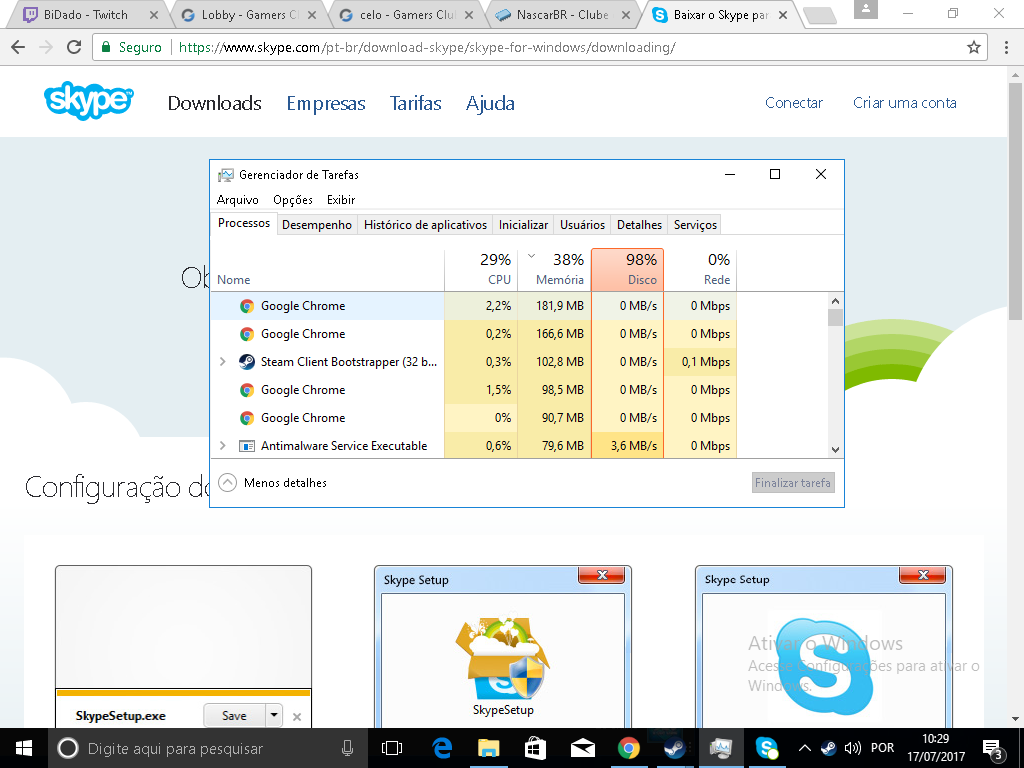Switch to the Histórico de aplicativos tab
Screen dimensions: 1024x768
(x=425, y=225)
